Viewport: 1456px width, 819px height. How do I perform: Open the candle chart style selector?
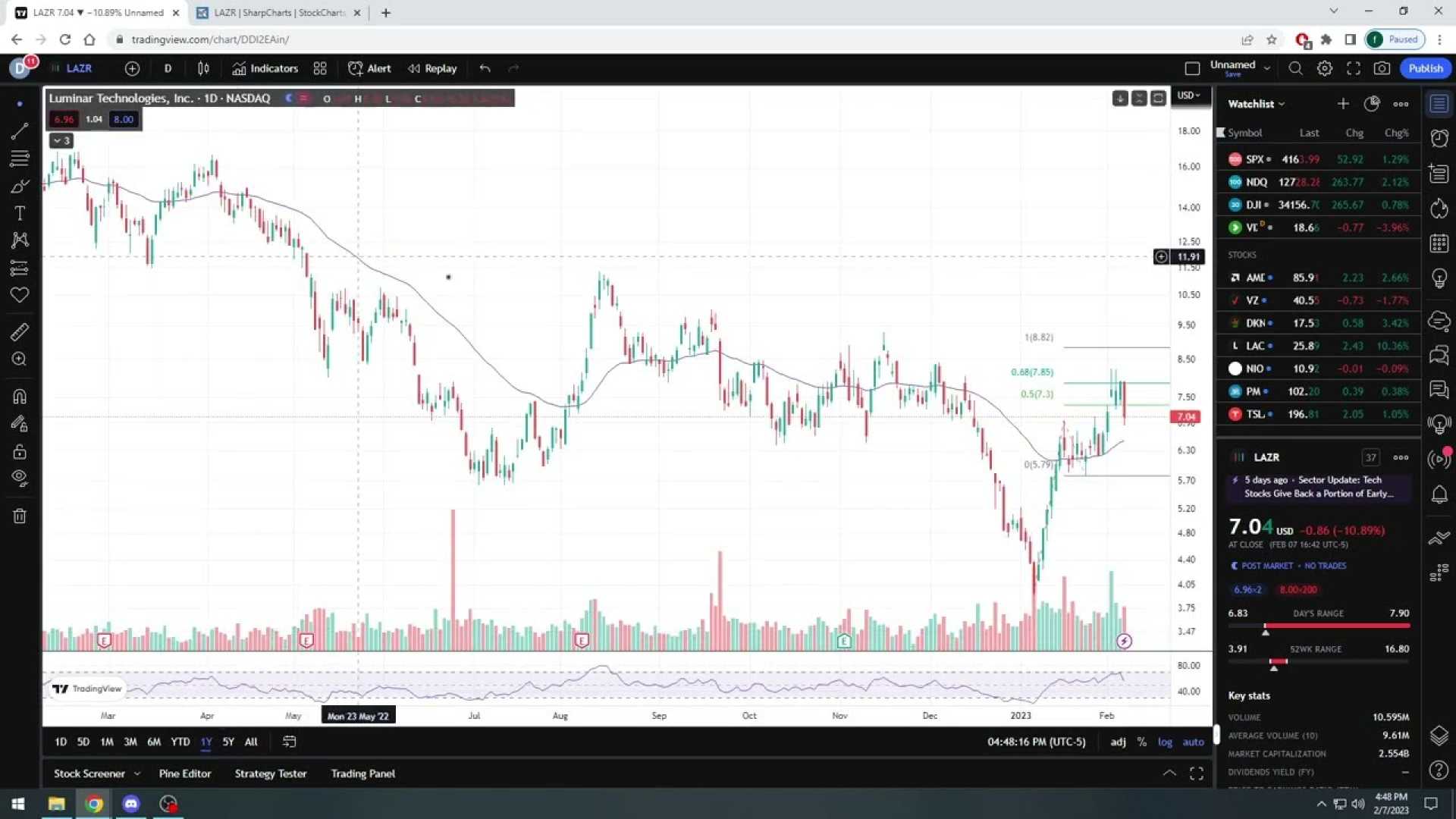coord(203,68)
